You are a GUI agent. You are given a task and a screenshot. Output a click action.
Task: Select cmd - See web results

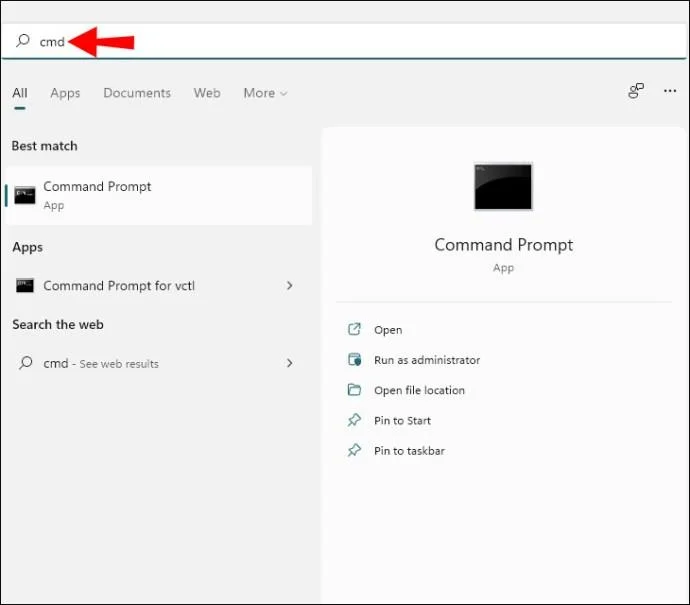[x=155, y=363]
